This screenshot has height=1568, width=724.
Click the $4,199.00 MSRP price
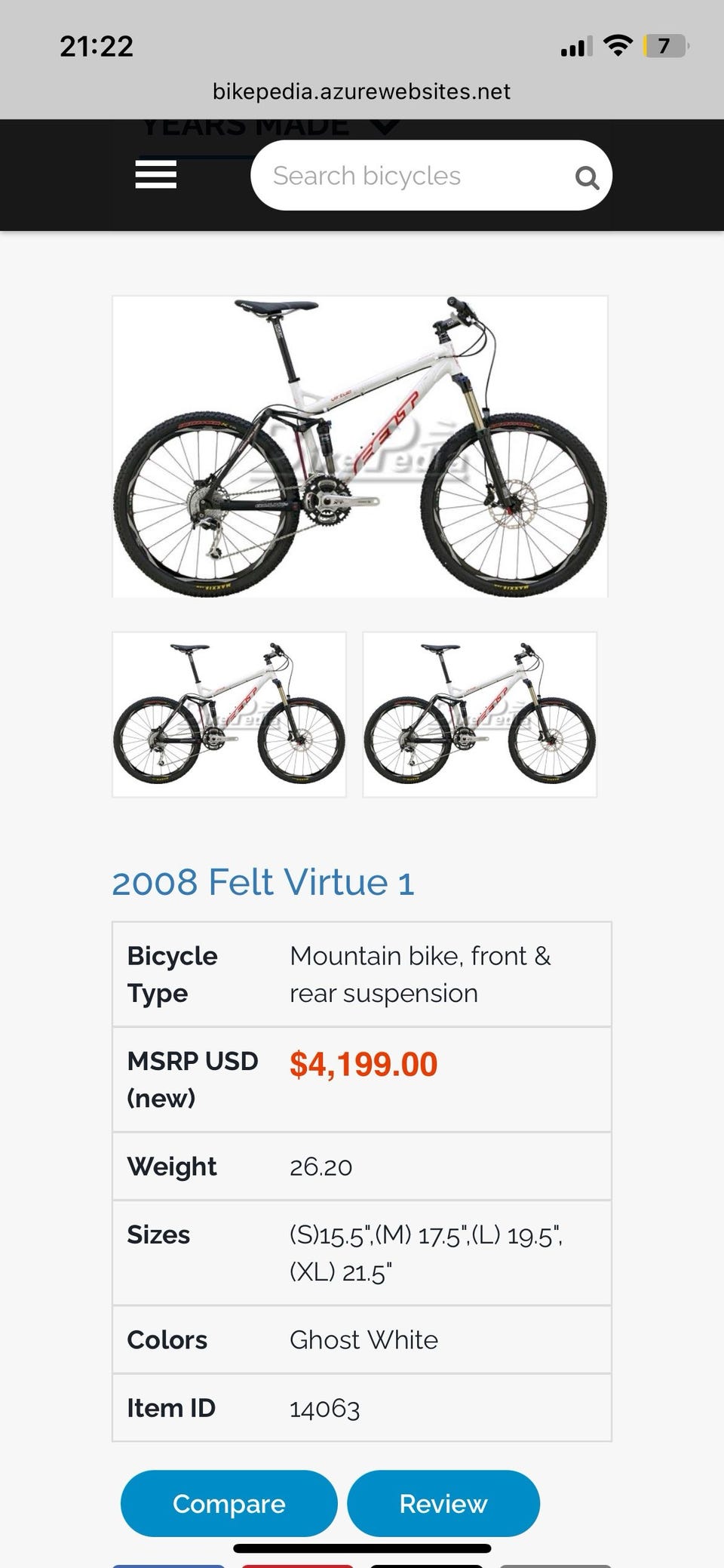(x=364, y=1064)
